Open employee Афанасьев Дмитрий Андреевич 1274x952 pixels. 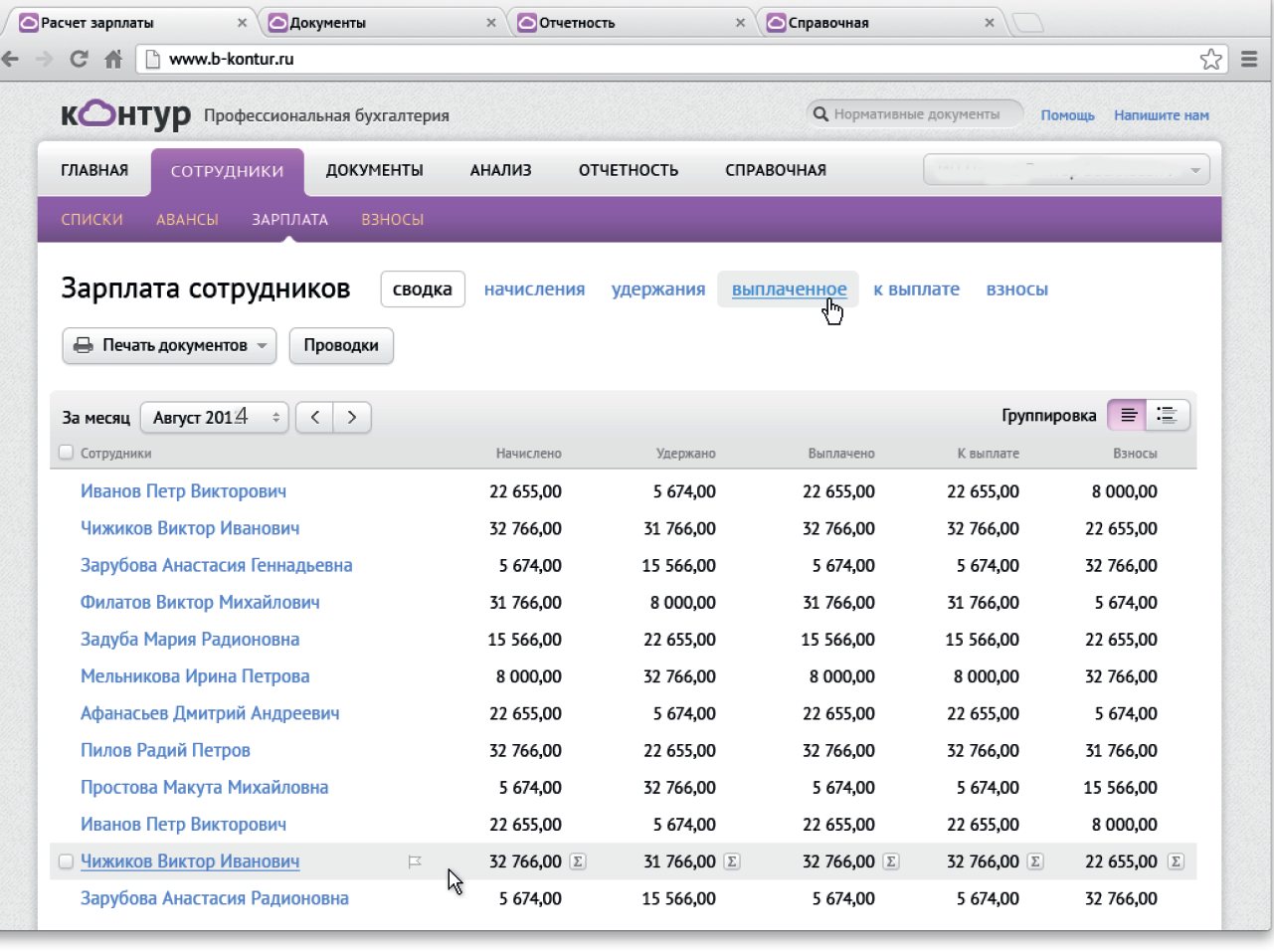point(210,713)
